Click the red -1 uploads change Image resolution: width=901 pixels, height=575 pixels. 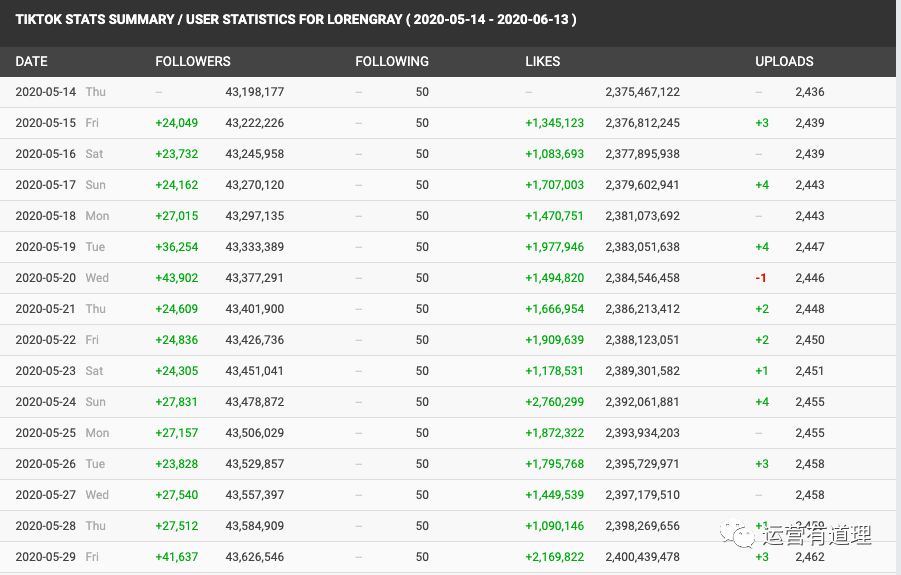[761, 278]
